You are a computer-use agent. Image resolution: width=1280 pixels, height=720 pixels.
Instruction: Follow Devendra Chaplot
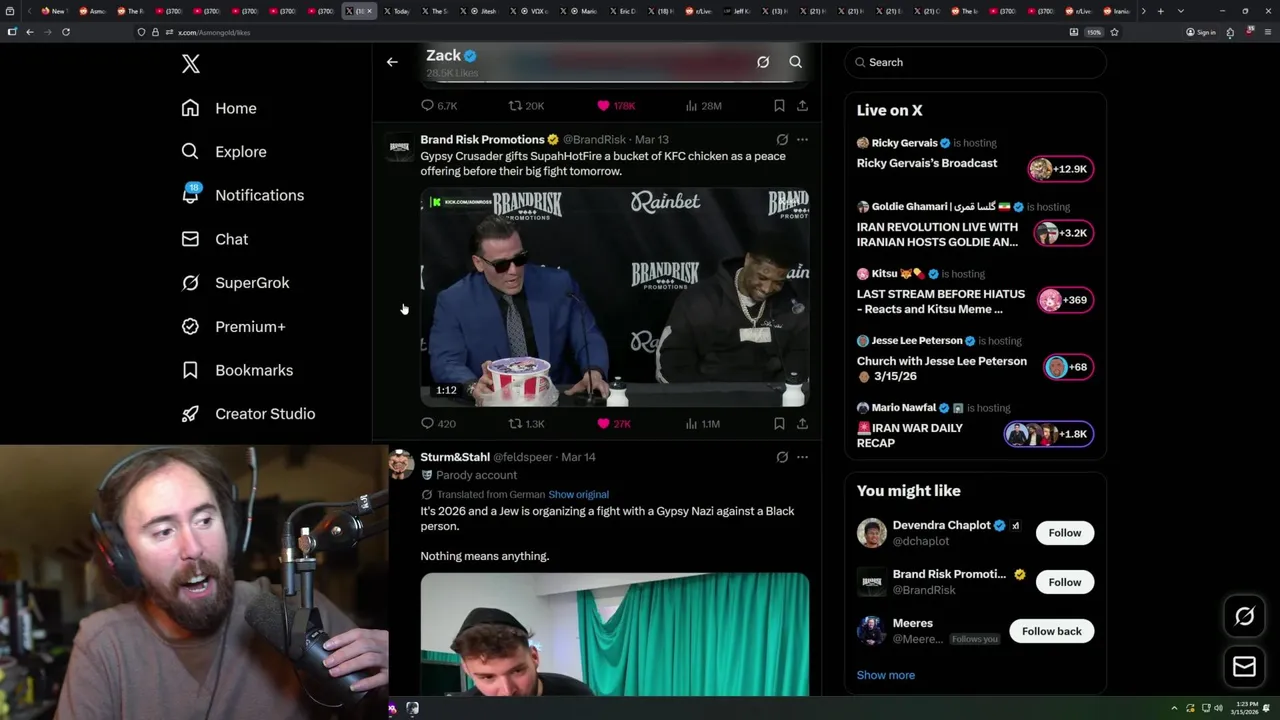pyautogui.click(x=1065, y=533)
